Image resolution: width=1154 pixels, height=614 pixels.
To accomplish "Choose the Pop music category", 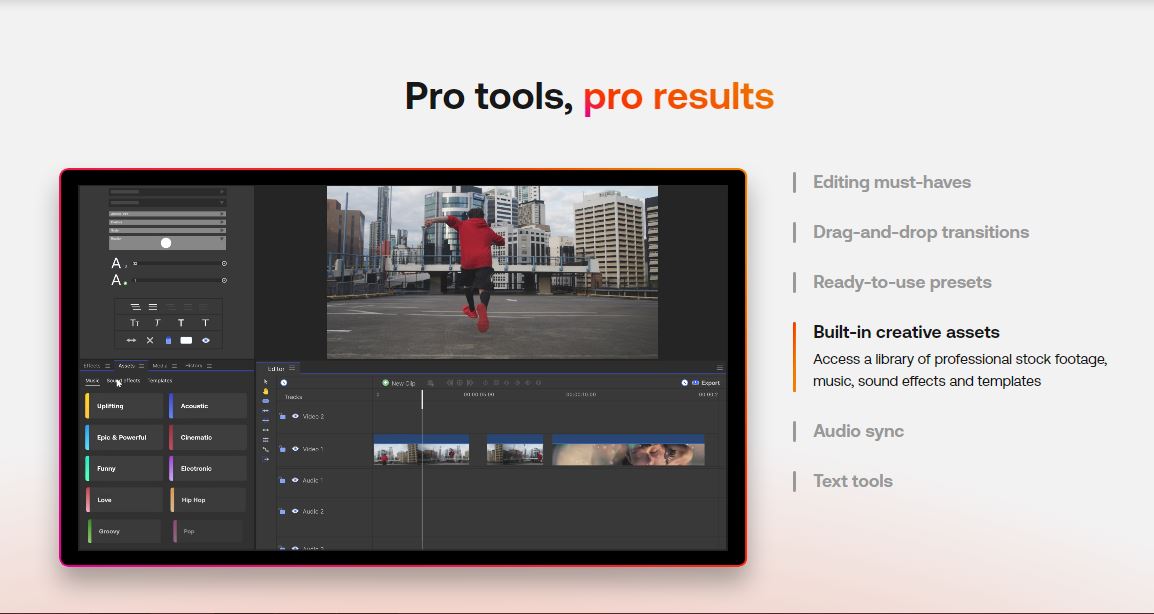I will click(x=208, y=531).
